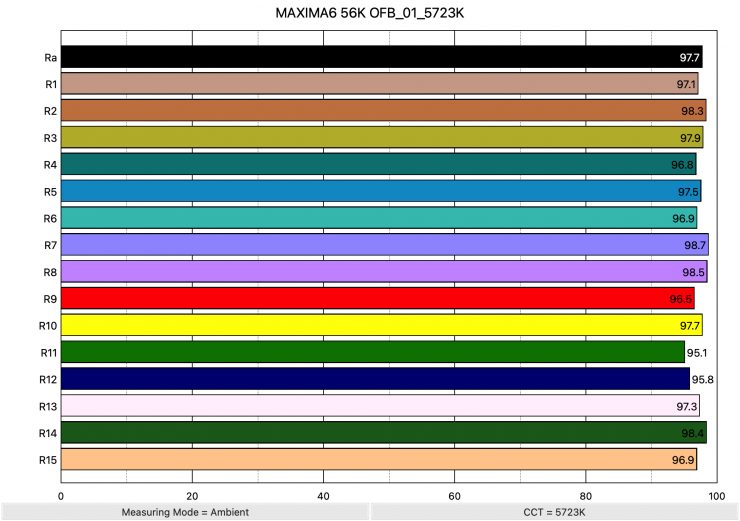Viewport: 740px width, 521px height.
Task: Click the black Ra bar
Action: (x=380, y=57)
